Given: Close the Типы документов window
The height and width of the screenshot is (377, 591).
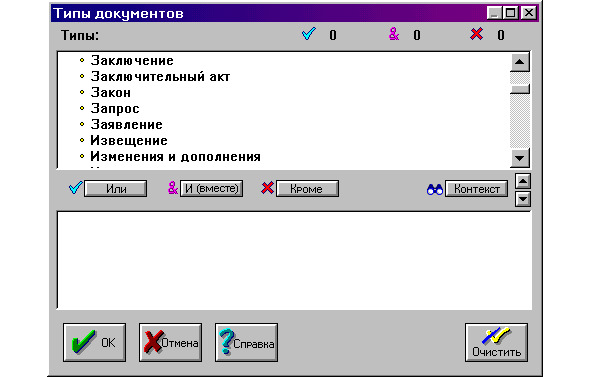Looking at the screenshot, I should (529, 13).
